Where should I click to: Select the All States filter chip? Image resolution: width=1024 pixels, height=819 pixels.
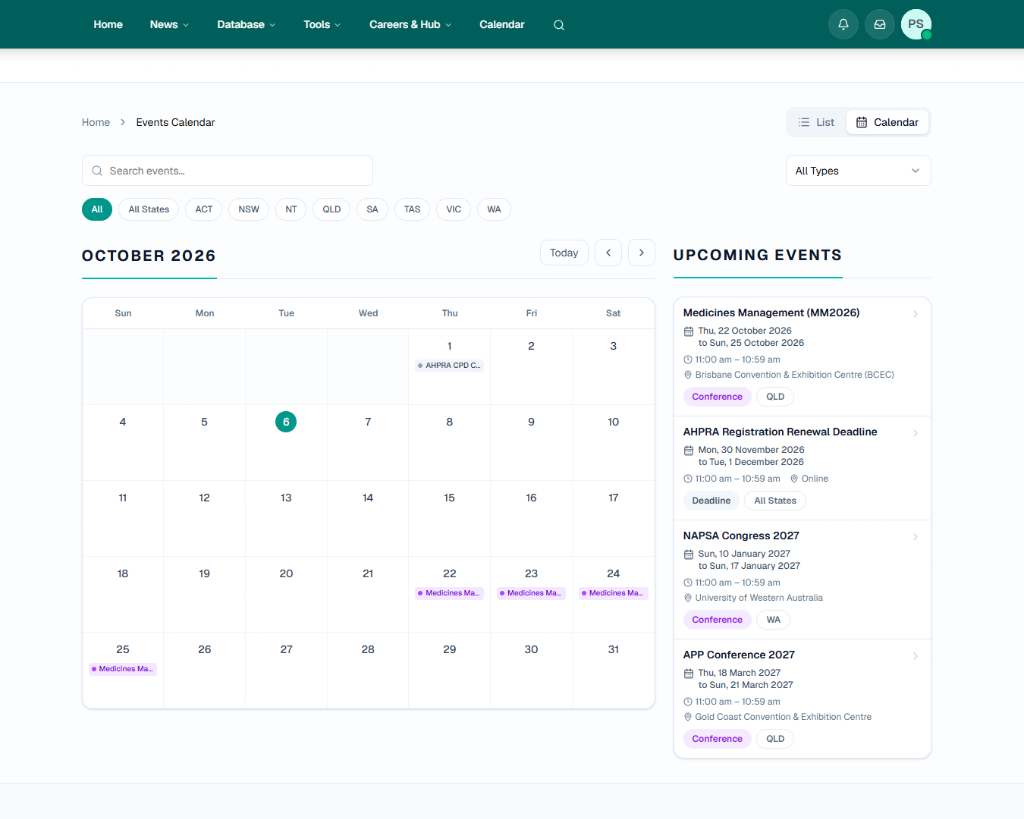(x=148, y=210)
